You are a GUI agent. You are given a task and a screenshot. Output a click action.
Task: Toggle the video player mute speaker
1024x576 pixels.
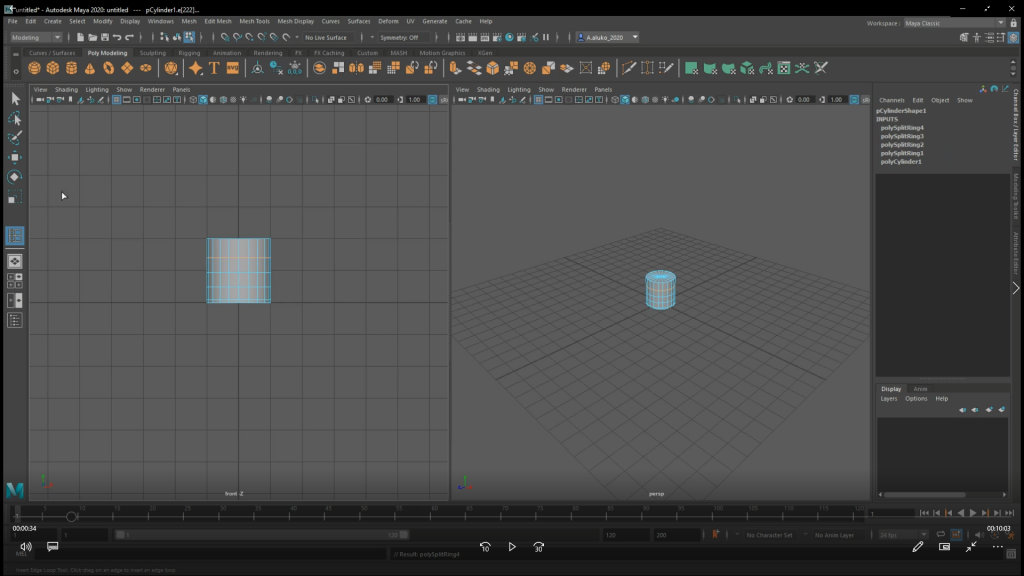(x=26, y=547)
